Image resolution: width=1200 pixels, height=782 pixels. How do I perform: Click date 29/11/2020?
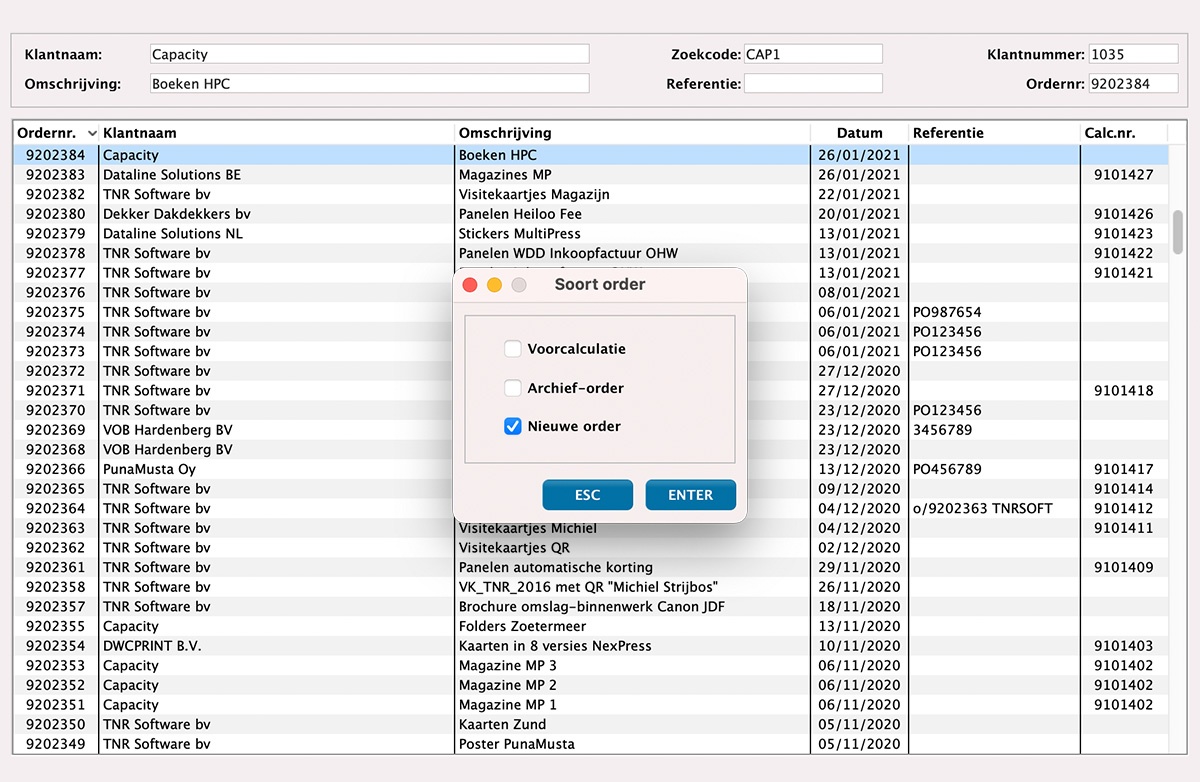click(x=859, y=567)
